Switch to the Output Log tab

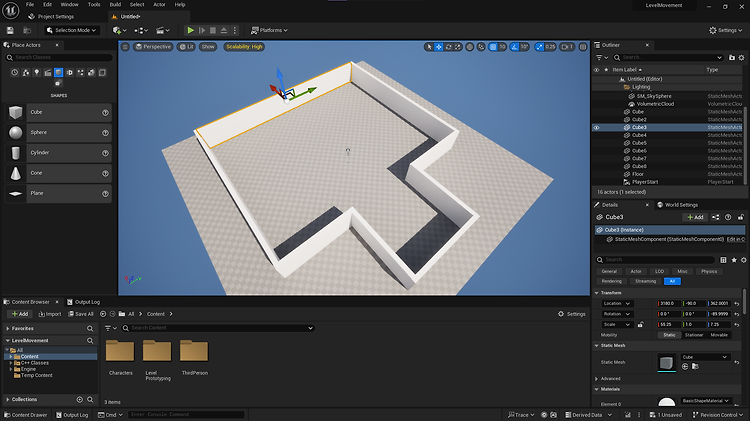click(83, 302)
